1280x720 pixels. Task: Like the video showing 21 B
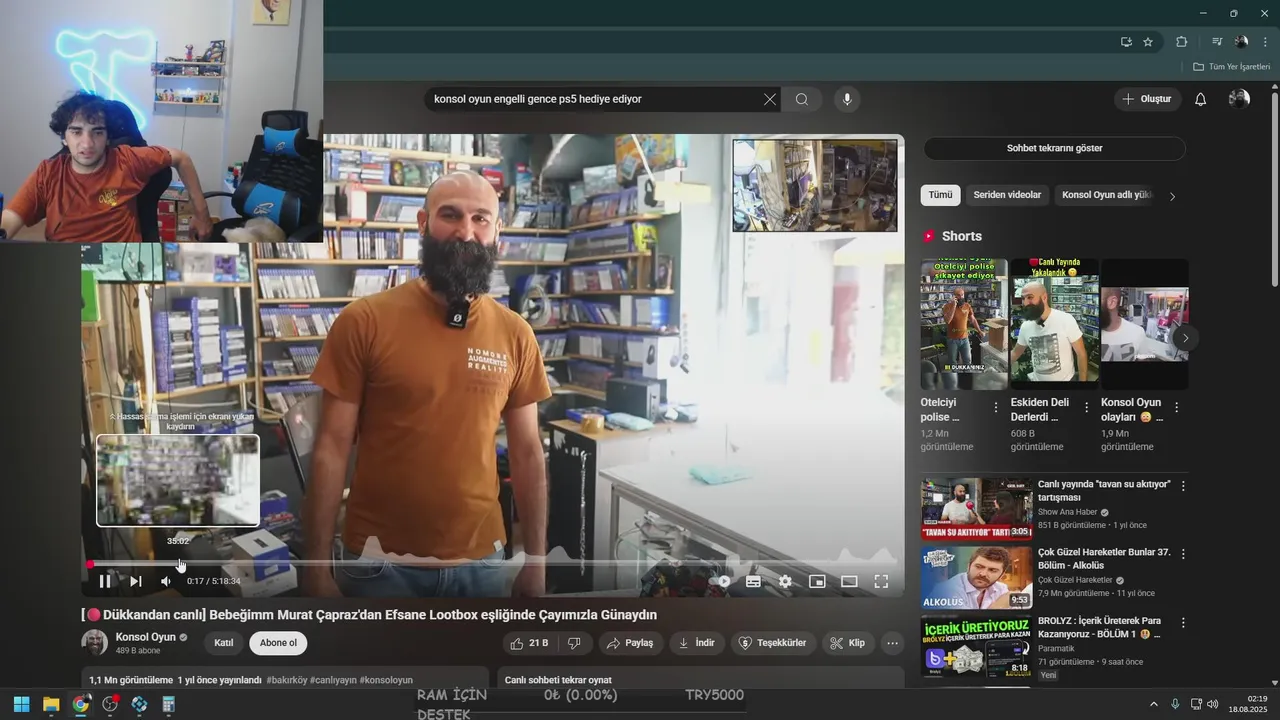point(530,643)
